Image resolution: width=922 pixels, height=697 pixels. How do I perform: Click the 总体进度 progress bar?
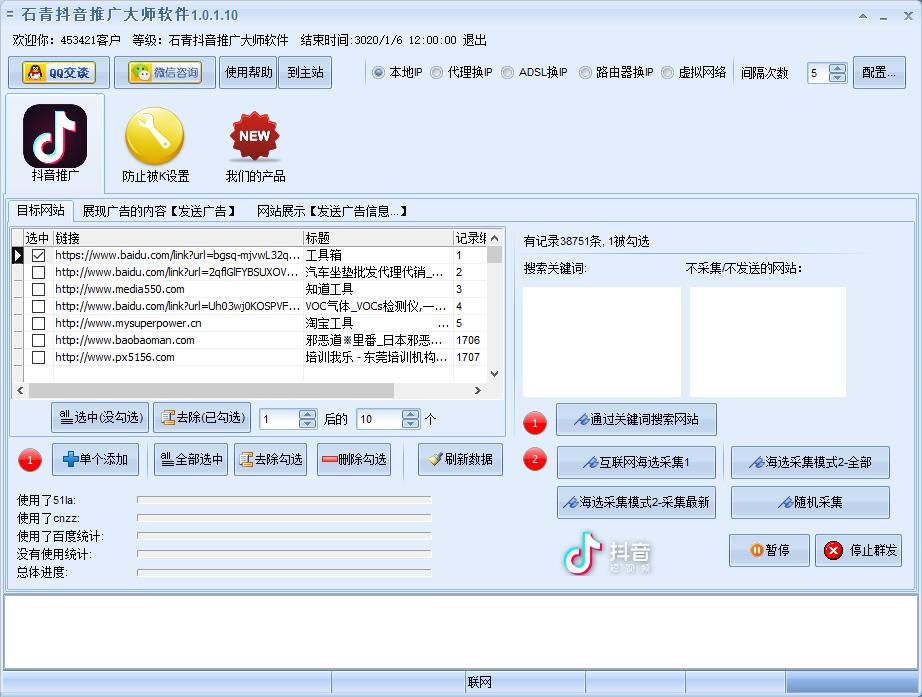(284, 572)
